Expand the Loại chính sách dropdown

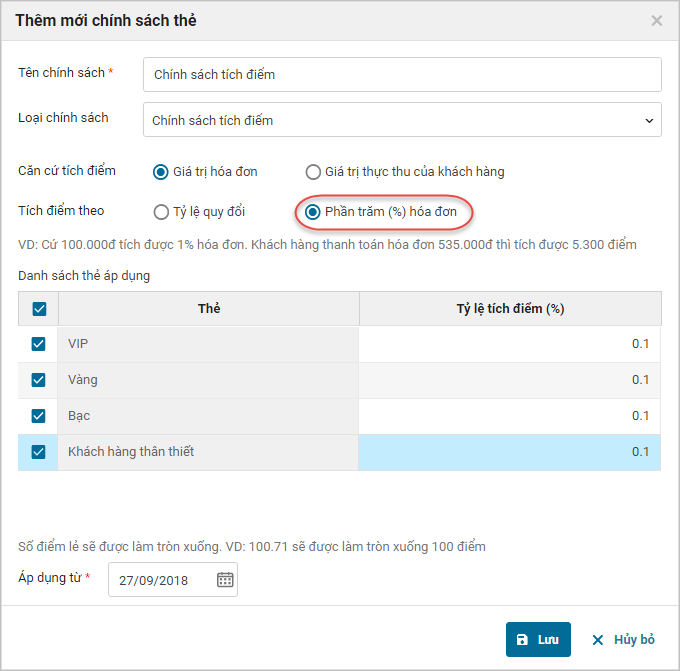[x=402, y=120]
